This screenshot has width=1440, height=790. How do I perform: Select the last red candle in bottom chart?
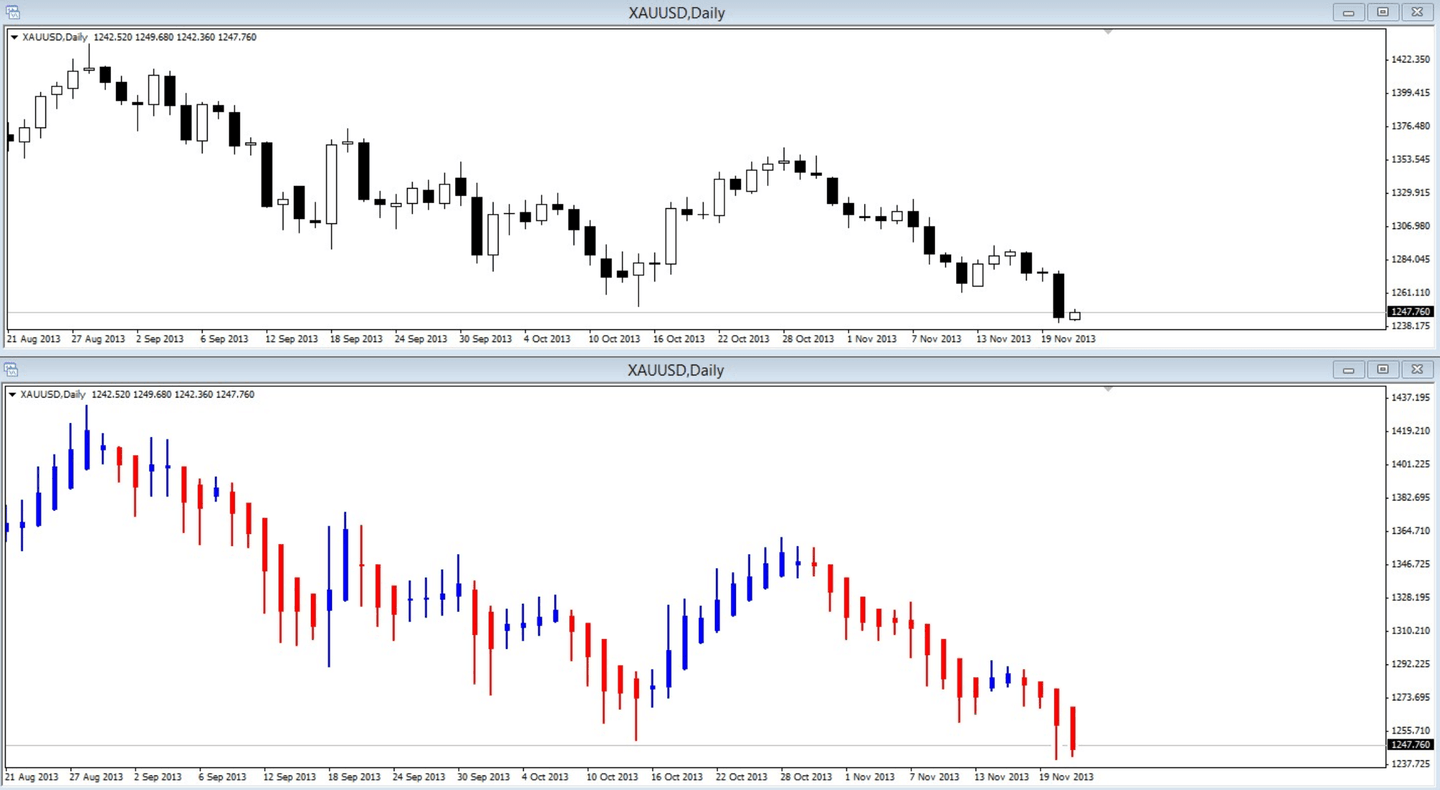pos(1072,728)
